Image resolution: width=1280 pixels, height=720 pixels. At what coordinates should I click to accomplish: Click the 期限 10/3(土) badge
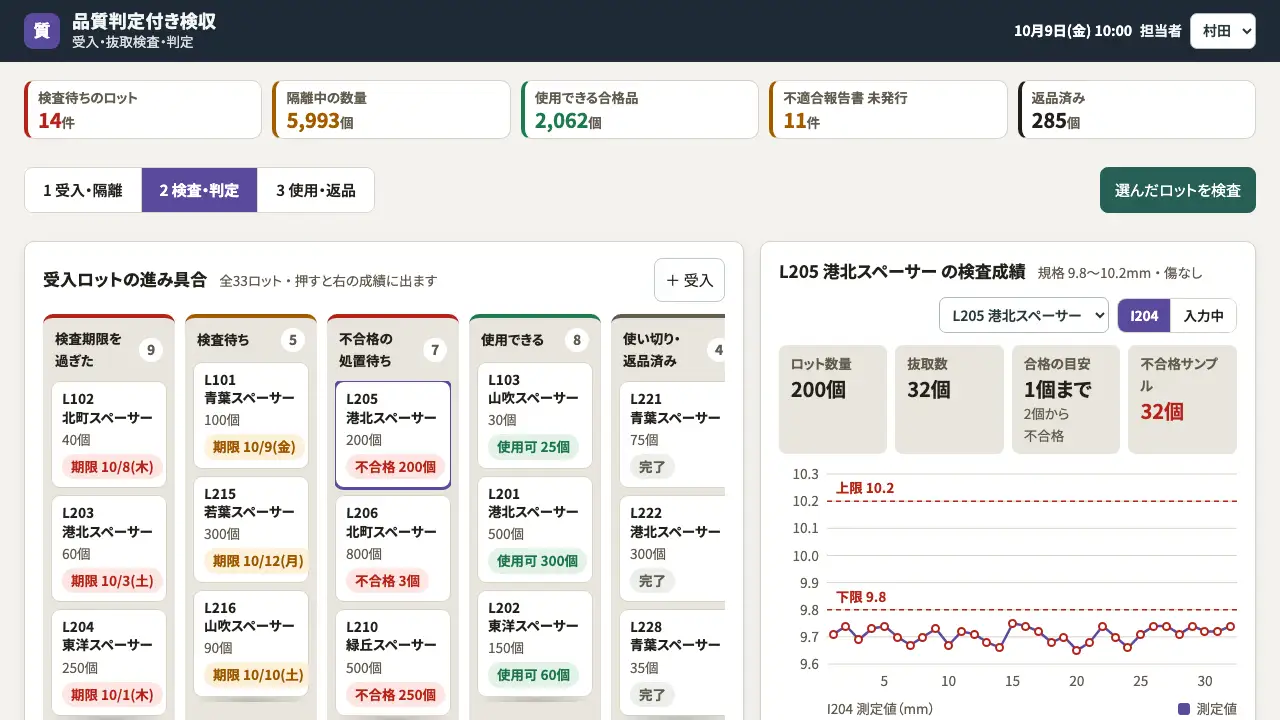point(112,580)
